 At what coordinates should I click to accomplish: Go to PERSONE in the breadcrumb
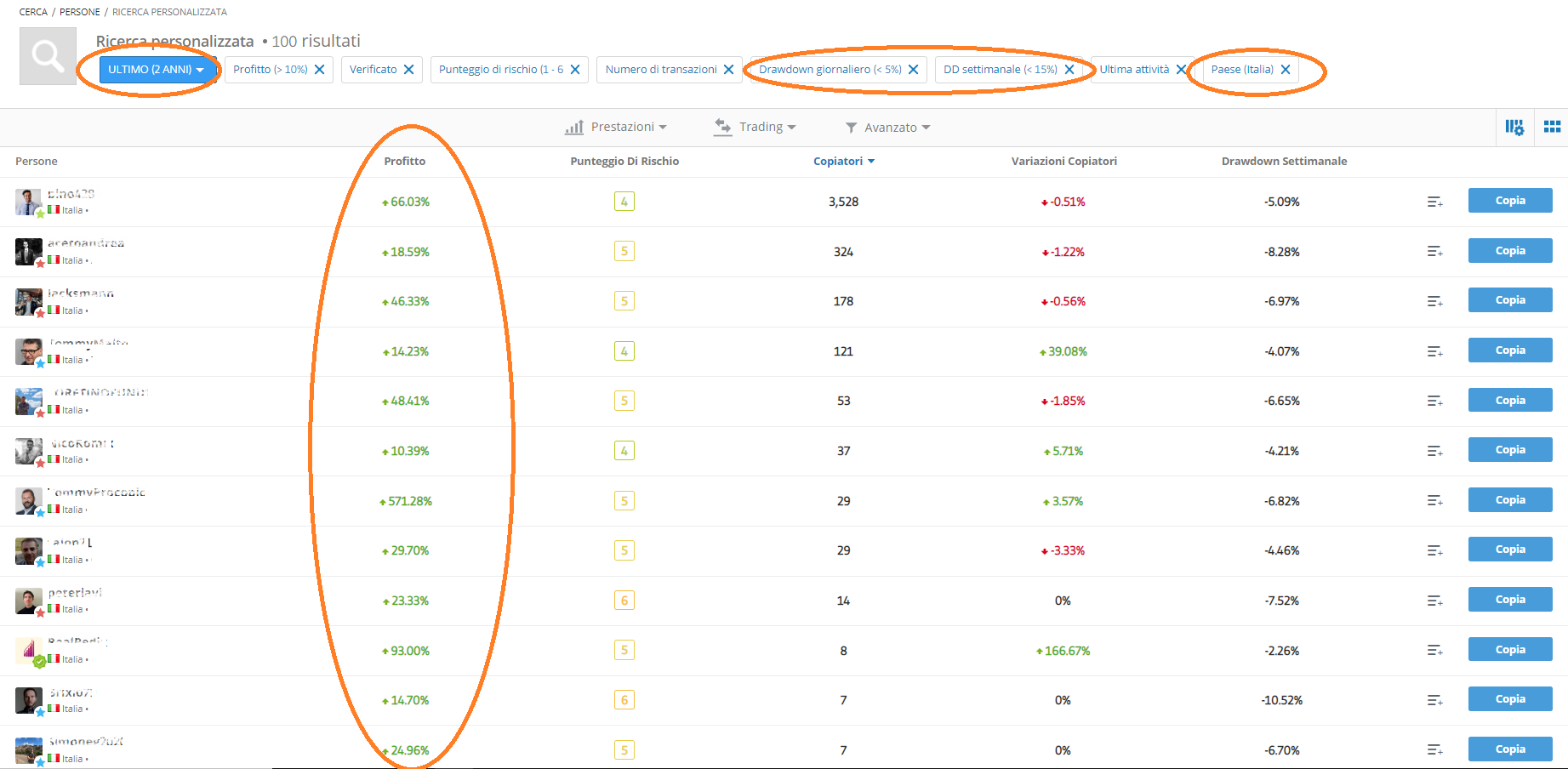[79, 12]
